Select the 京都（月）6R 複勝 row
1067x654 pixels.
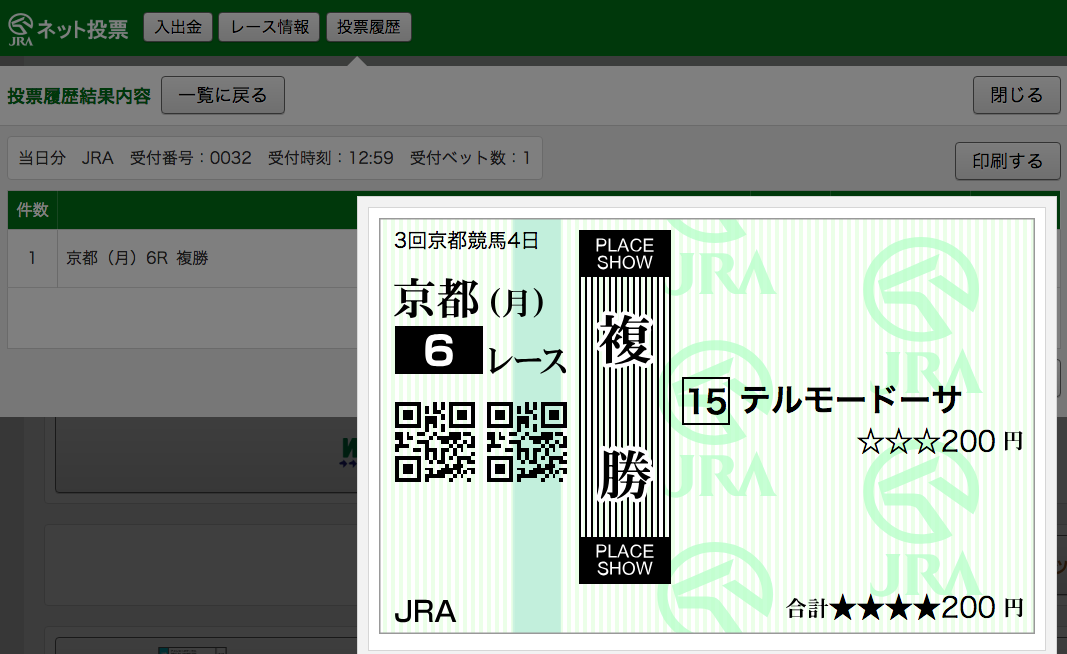(x=182, y=258)
